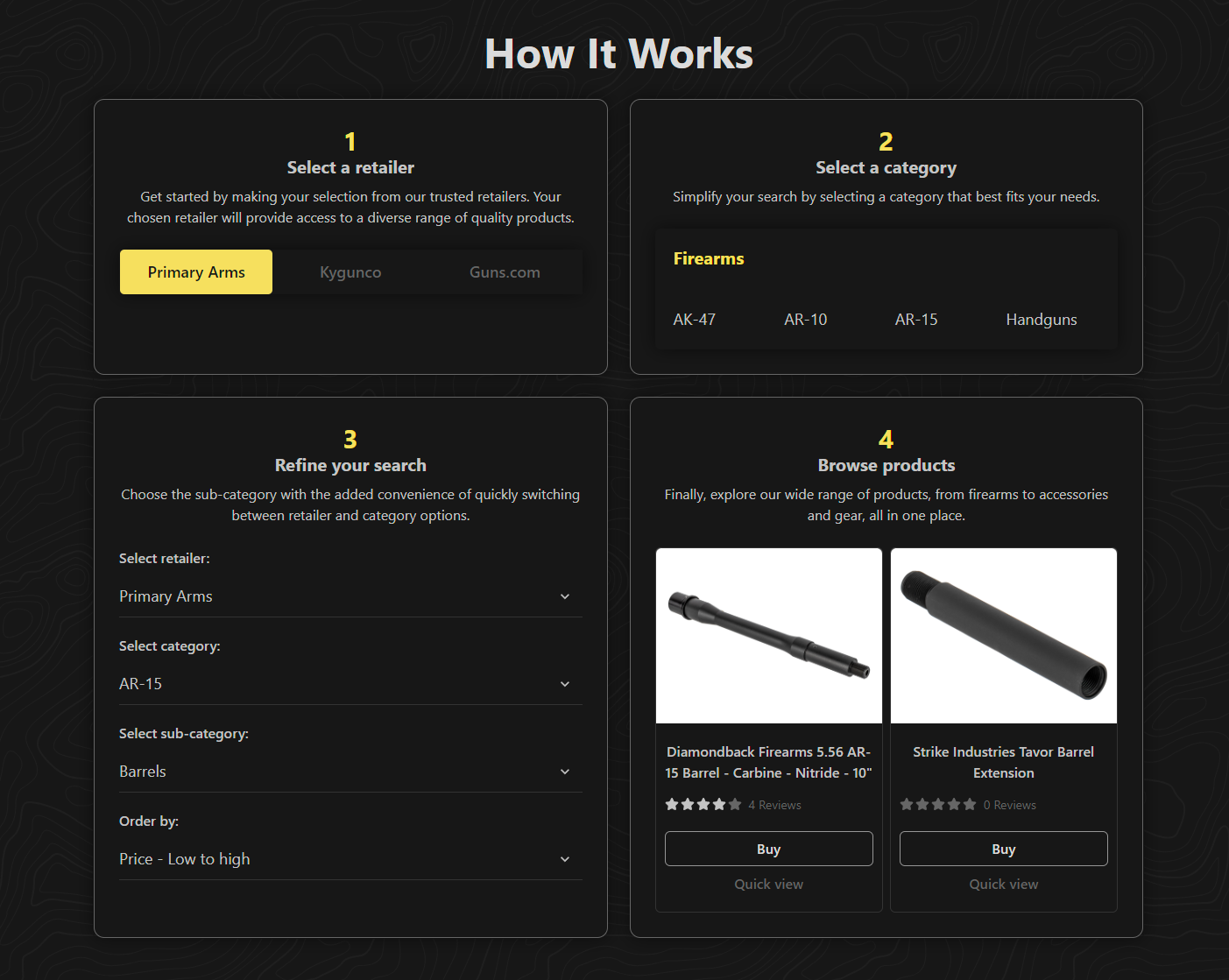
Task: Open the Order by dropdown
Action: click(350, 859)
